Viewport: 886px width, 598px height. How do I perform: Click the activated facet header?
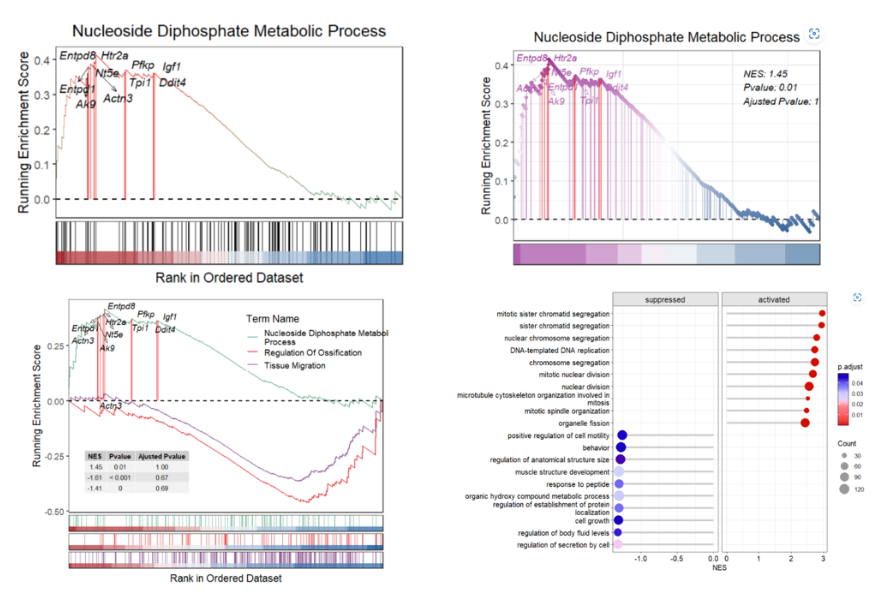(x=774, y=300)
